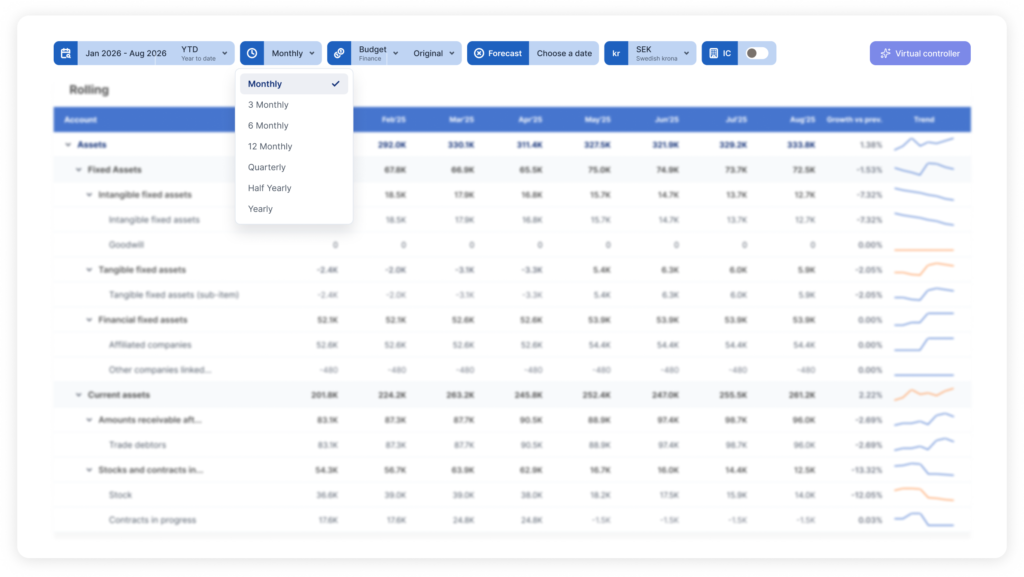Collapse the Stocks and contracts group
This screenshot has height=577, width=1024.
[x=89, y=470]
